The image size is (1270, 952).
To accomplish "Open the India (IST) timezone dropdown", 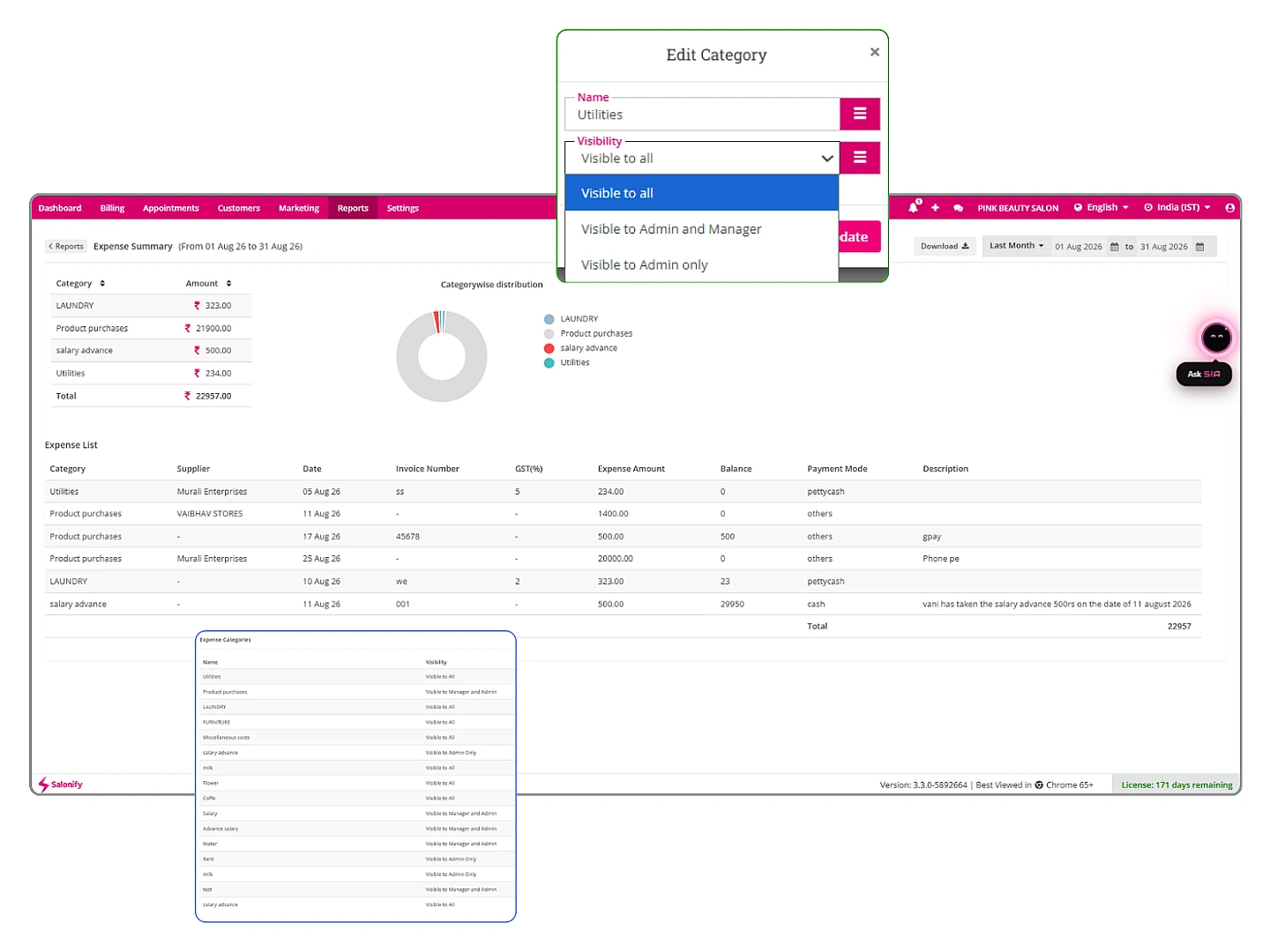I will click(x=1177, y=208).
